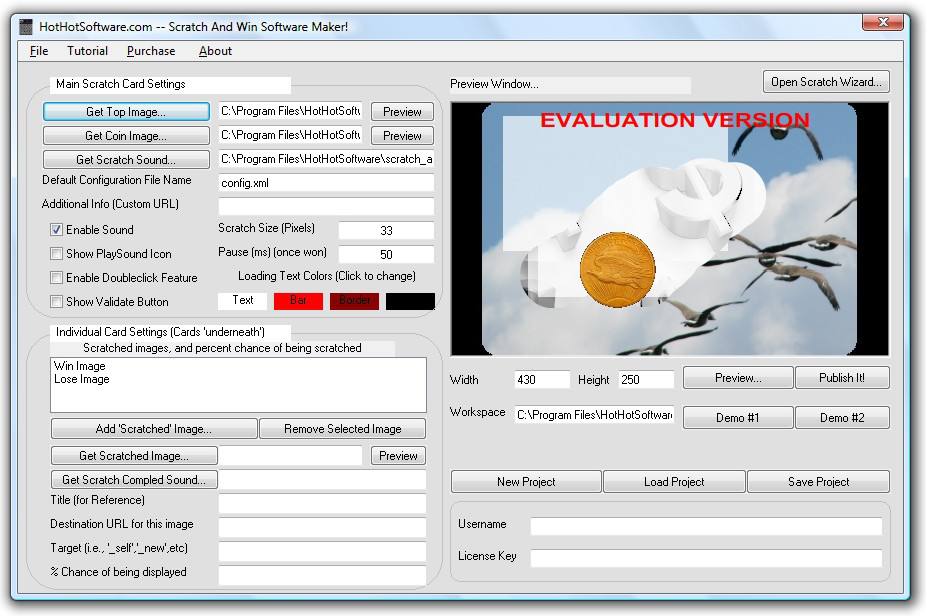This screenshot has width=926, height=616.
Task: Open the File menu
Action: tap(39, 51)
